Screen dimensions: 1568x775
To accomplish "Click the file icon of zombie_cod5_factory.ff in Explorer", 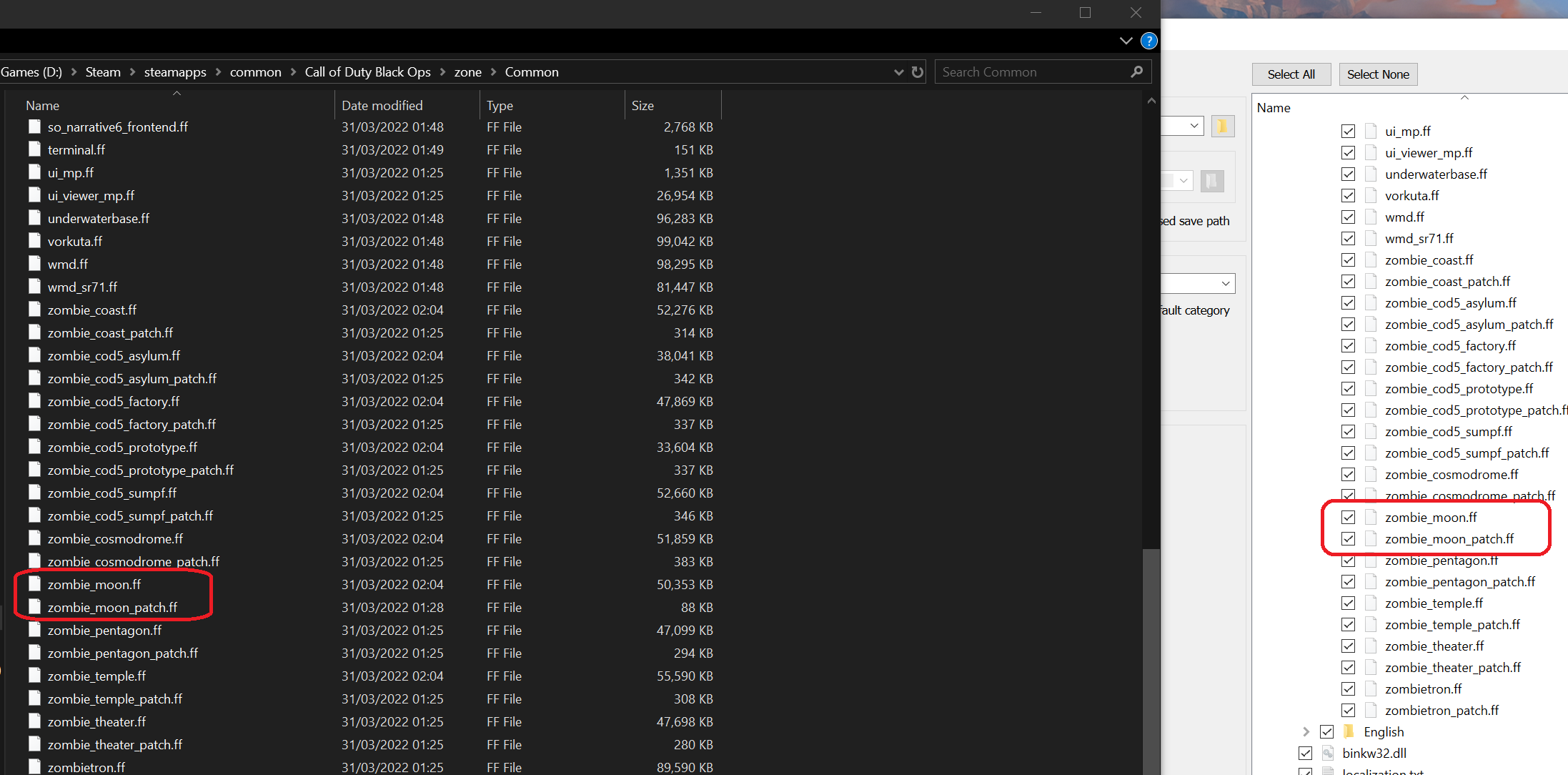I will 34,401.
